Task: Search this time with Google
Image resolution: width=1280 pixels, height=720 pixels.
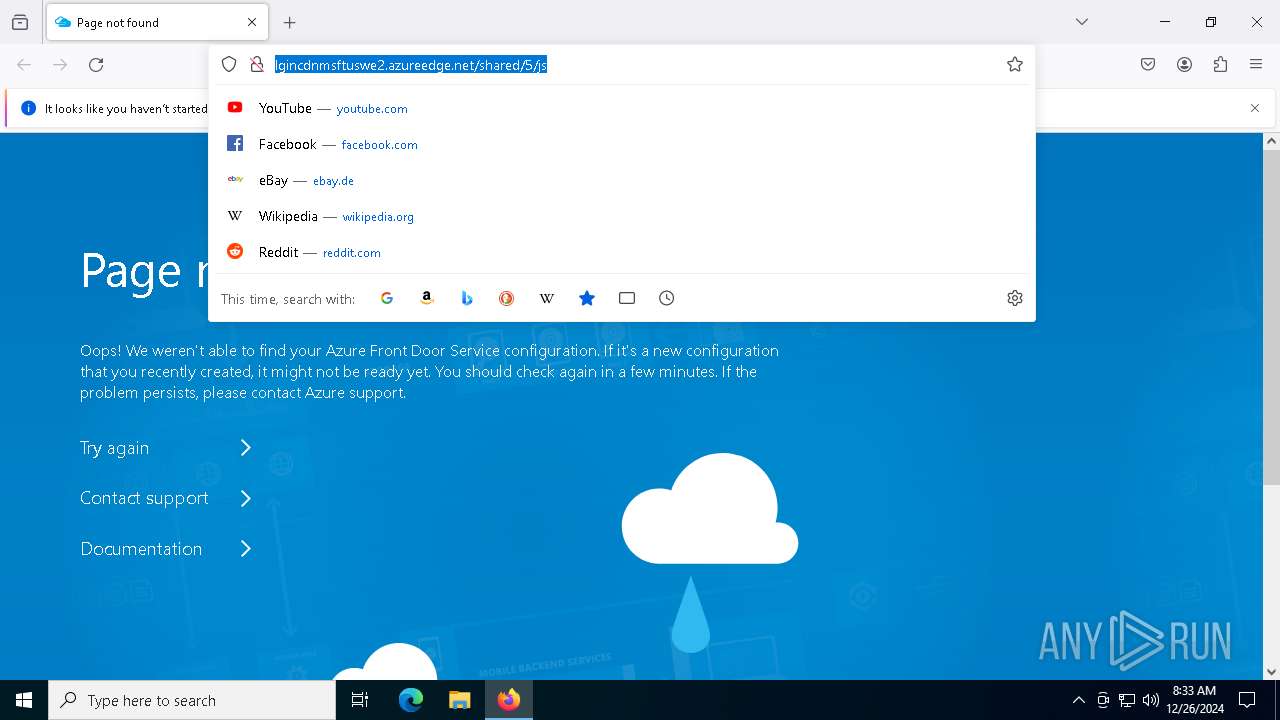Action: (387, 298)
